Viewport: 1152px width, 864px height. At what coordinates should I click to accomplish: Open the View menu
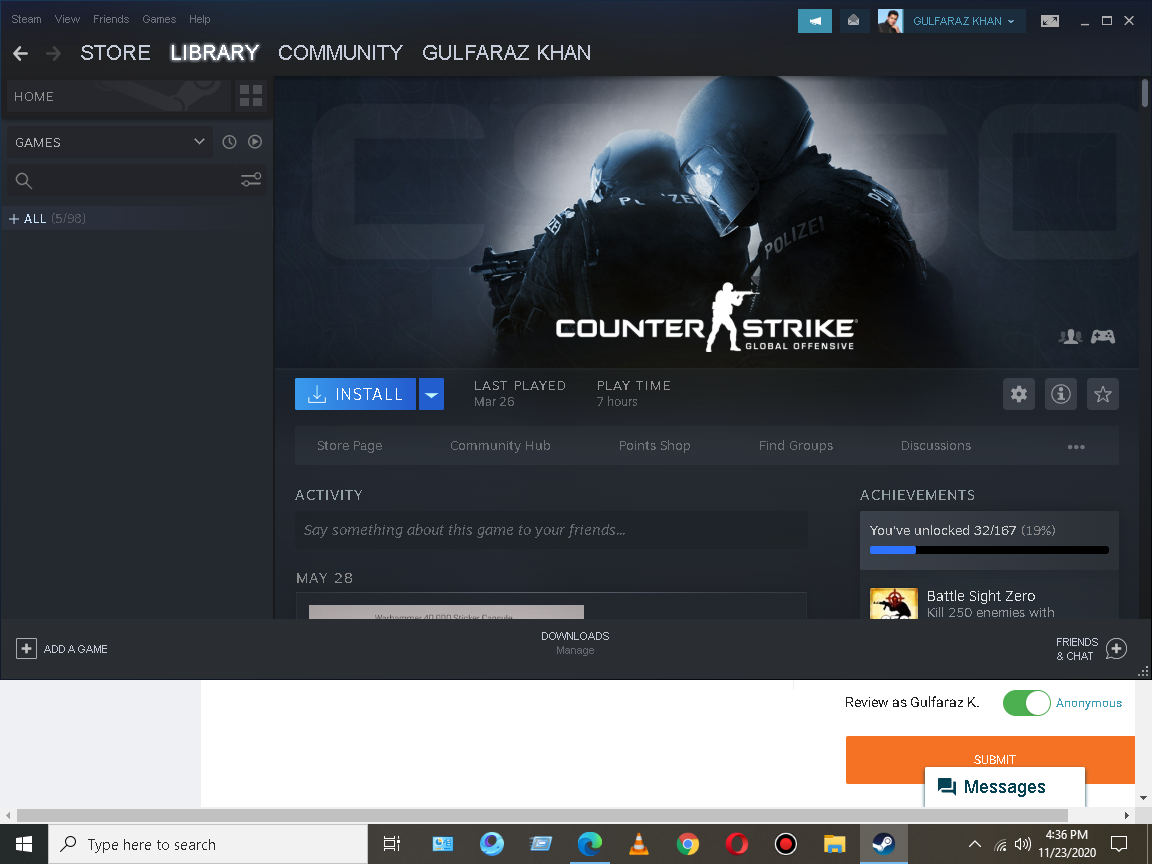68,19
